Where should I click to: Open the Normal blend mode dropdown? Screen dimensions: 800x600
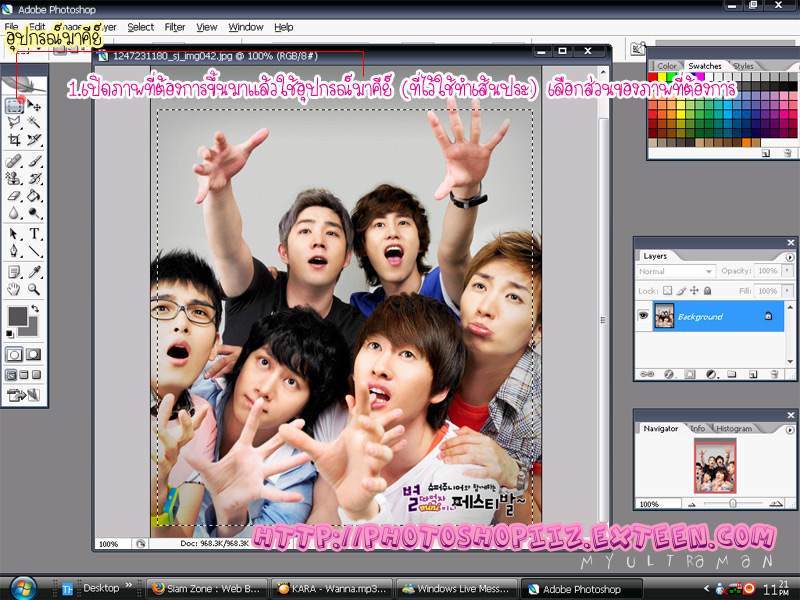pyautogui.click(x=676, y=271)
